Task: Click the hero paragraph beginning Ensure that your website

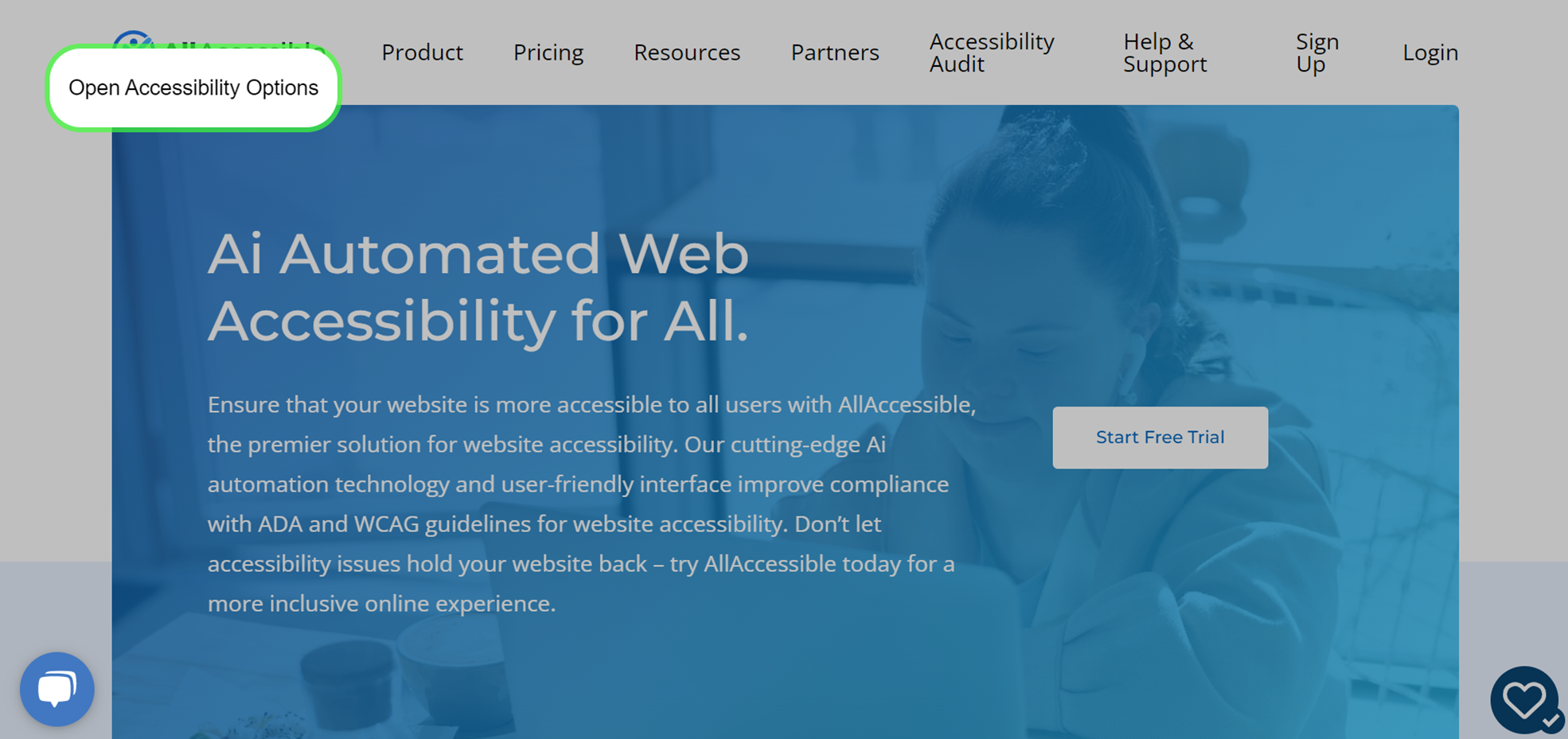Action: point(593,504)
